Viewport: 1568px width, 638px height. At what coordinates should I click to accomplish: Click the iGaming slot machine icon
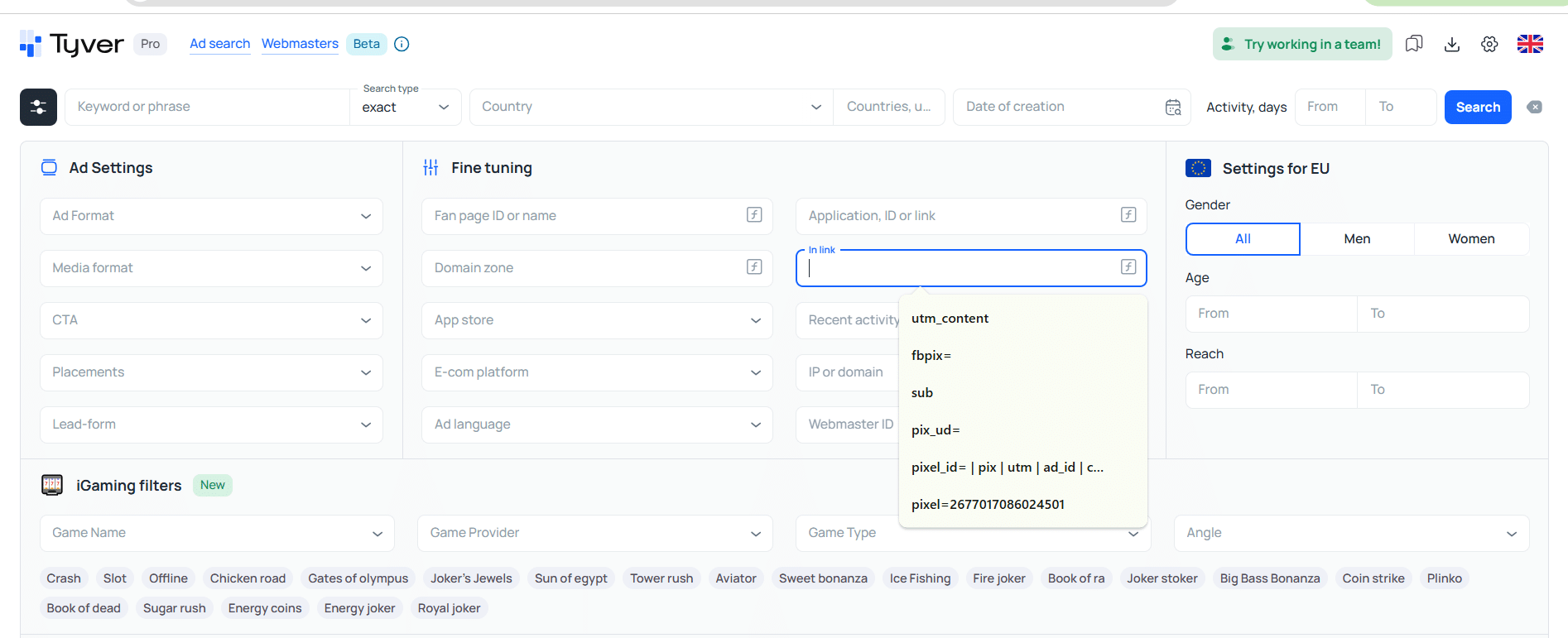point(52,485)
